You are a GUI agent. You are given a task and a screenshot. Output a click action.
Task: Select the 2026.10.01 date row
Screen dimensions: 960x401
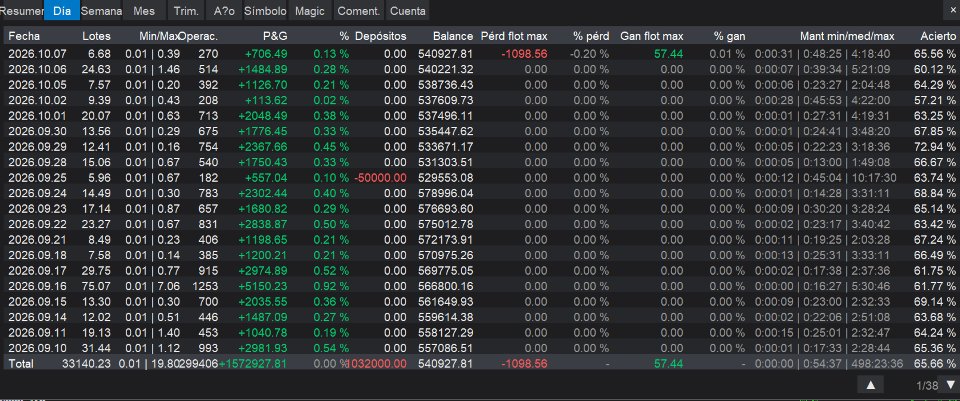pos(480,116)
